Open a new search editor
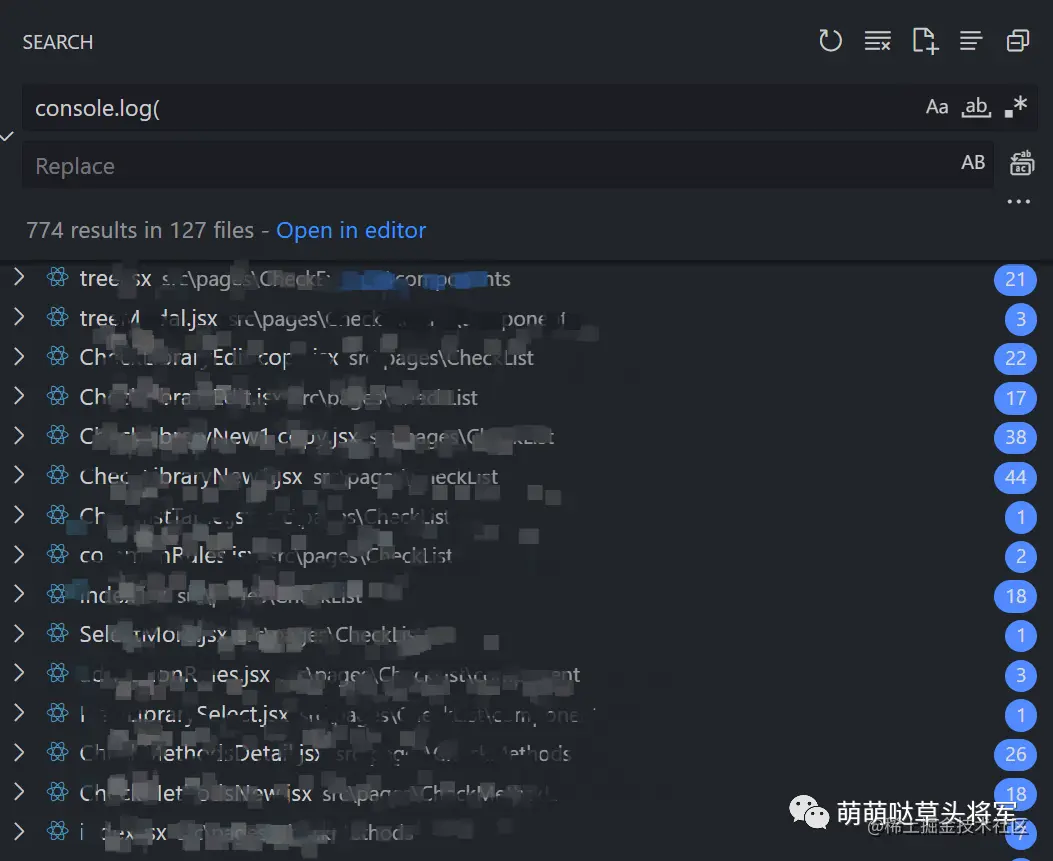This screenshot has height=861, width=1053. (x=925, y=41)
